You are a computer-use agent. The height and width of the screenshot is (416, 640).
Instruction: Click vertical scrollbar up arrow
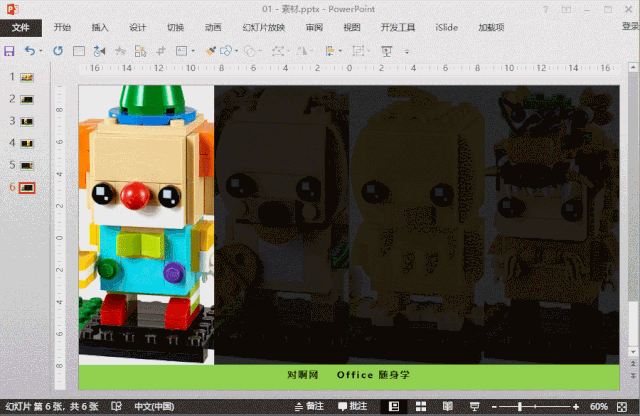pos(633,67)
